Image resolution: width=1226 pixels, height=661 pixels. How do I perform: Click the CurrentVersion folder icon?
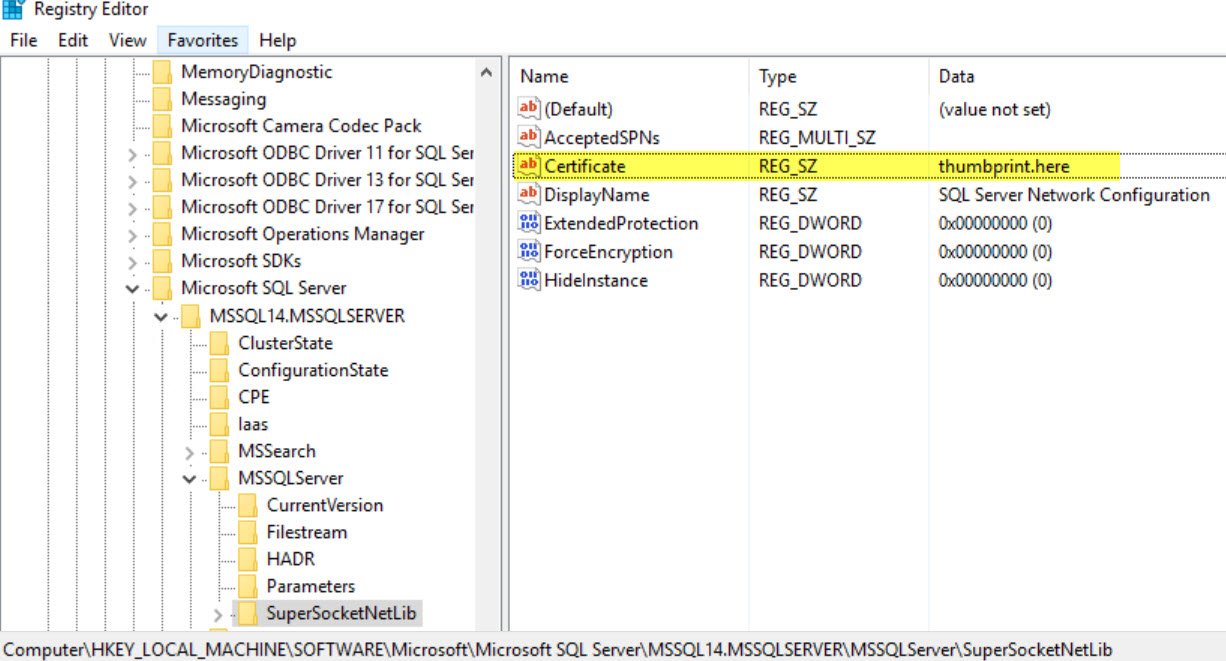pyautogui.click(x=248, y=505)
